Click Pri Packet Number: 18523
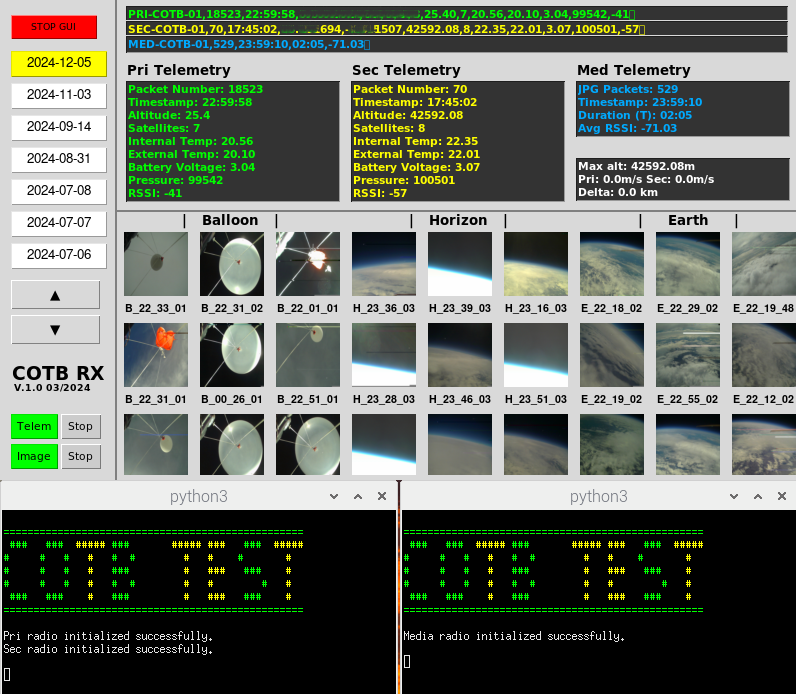This screenshot has width=796, height=694. tap(195, 89)
